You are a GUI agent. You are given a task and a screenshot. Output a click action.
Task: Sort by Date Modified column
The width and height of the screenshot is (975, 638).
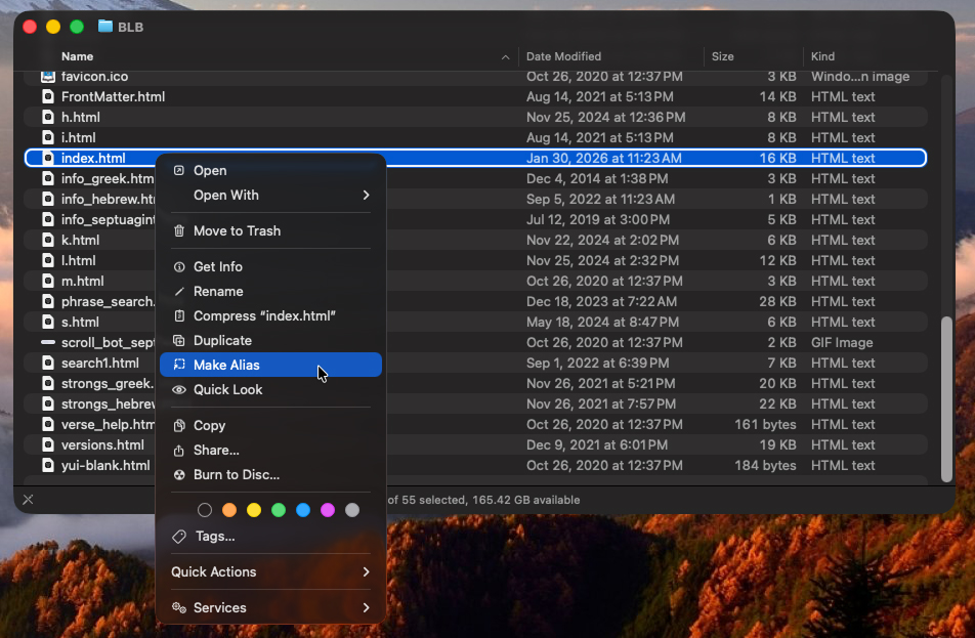coord(563,57)
